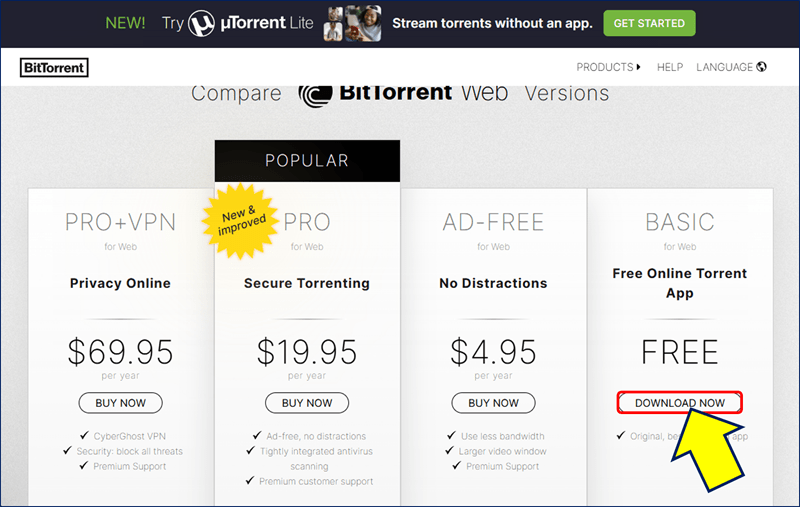Viewport: 800px width, 507px height.
Task: Click the globe icon next to LANGUAGE
Action: tap(761, 67)
